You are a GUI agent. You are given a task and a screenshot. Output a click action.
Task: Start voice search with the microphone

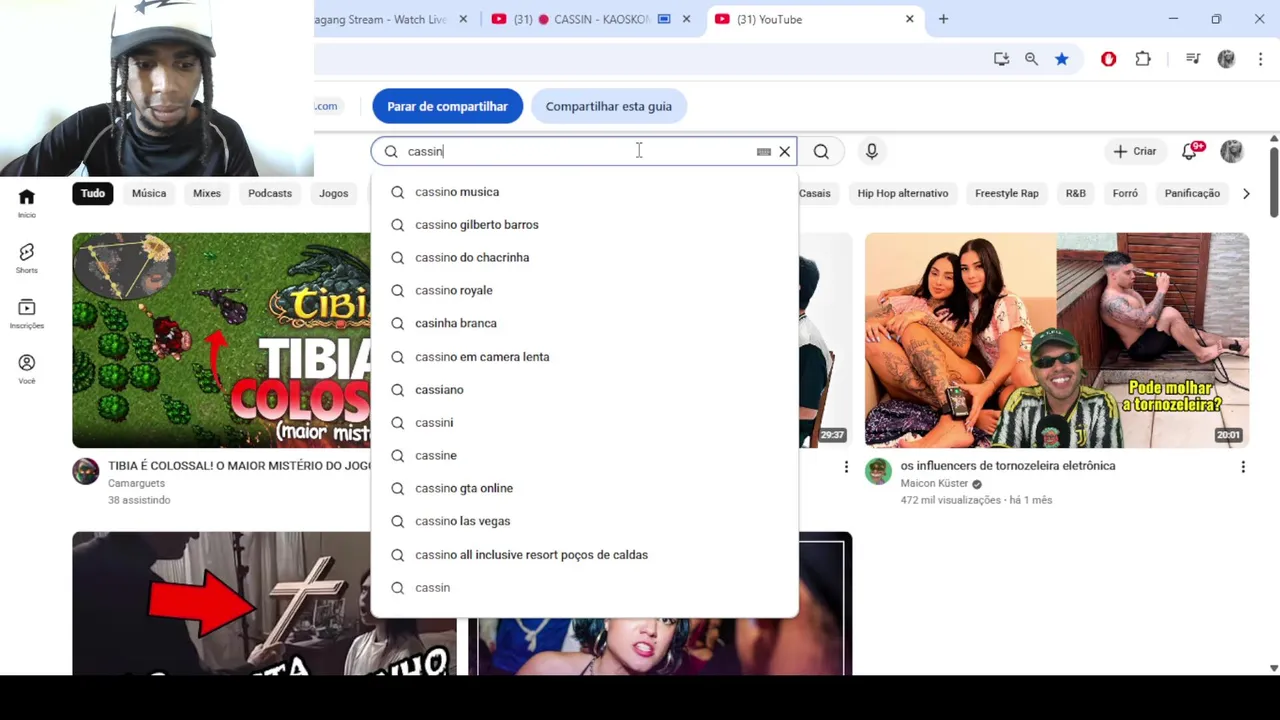[872, 151]
